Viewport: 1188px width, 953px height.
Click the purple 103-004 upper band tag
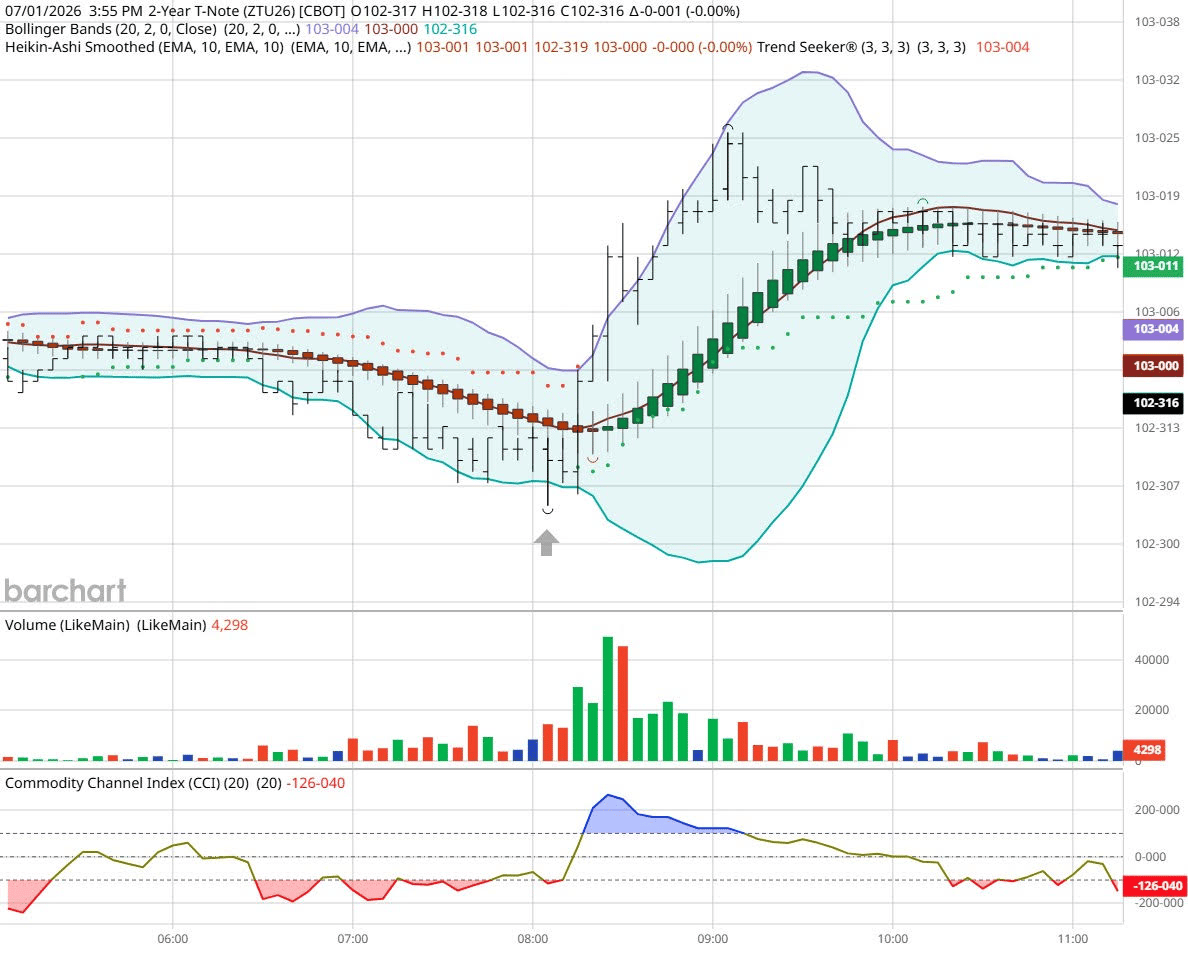pyautogui.click(x=1152, y=329)
